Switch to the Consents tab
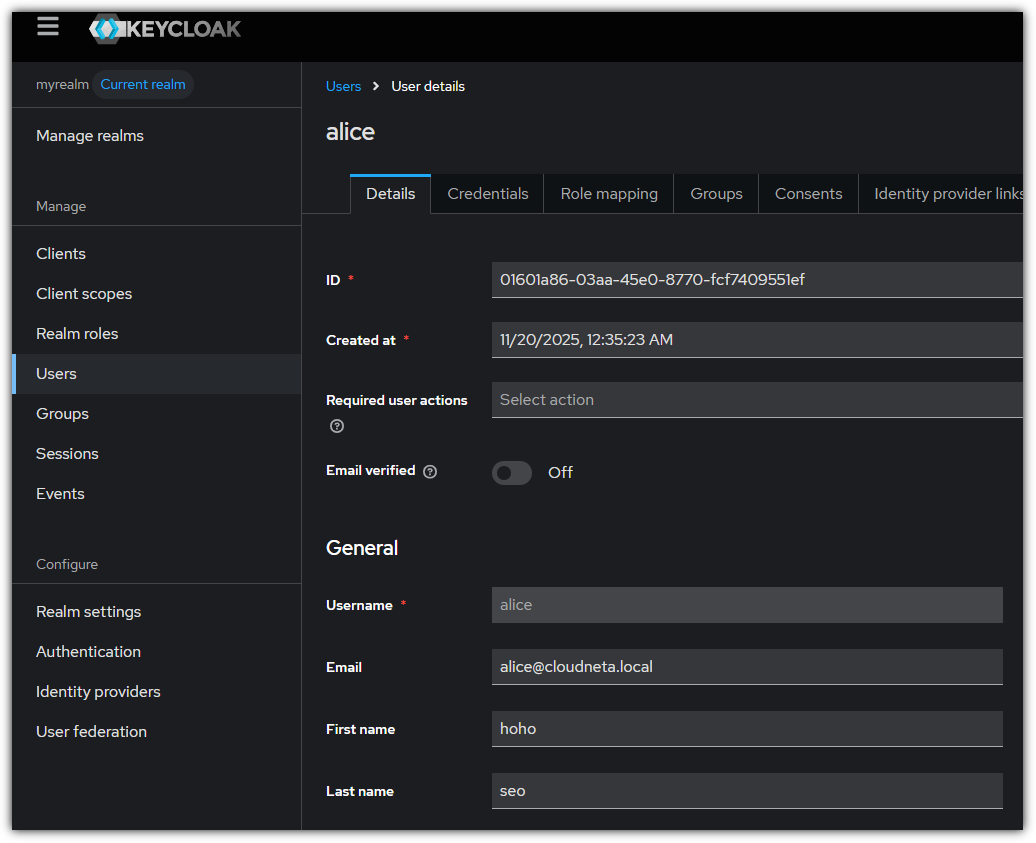 (x=809, y=194)
